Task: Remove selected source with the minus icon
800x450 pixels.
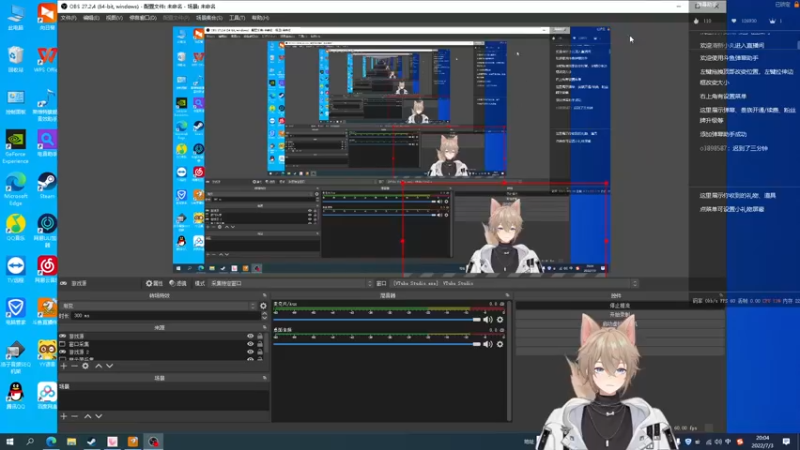Action: coord(74,366)
